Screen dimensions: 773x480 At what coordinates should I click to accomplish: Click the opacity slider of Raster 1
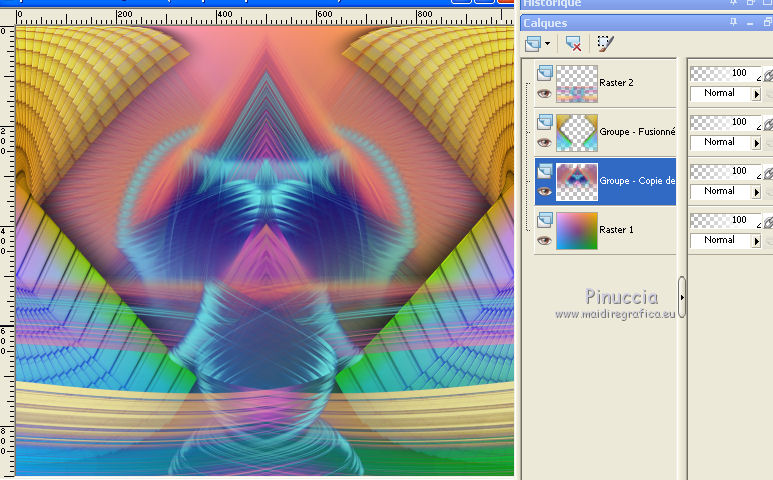[726, 220]
